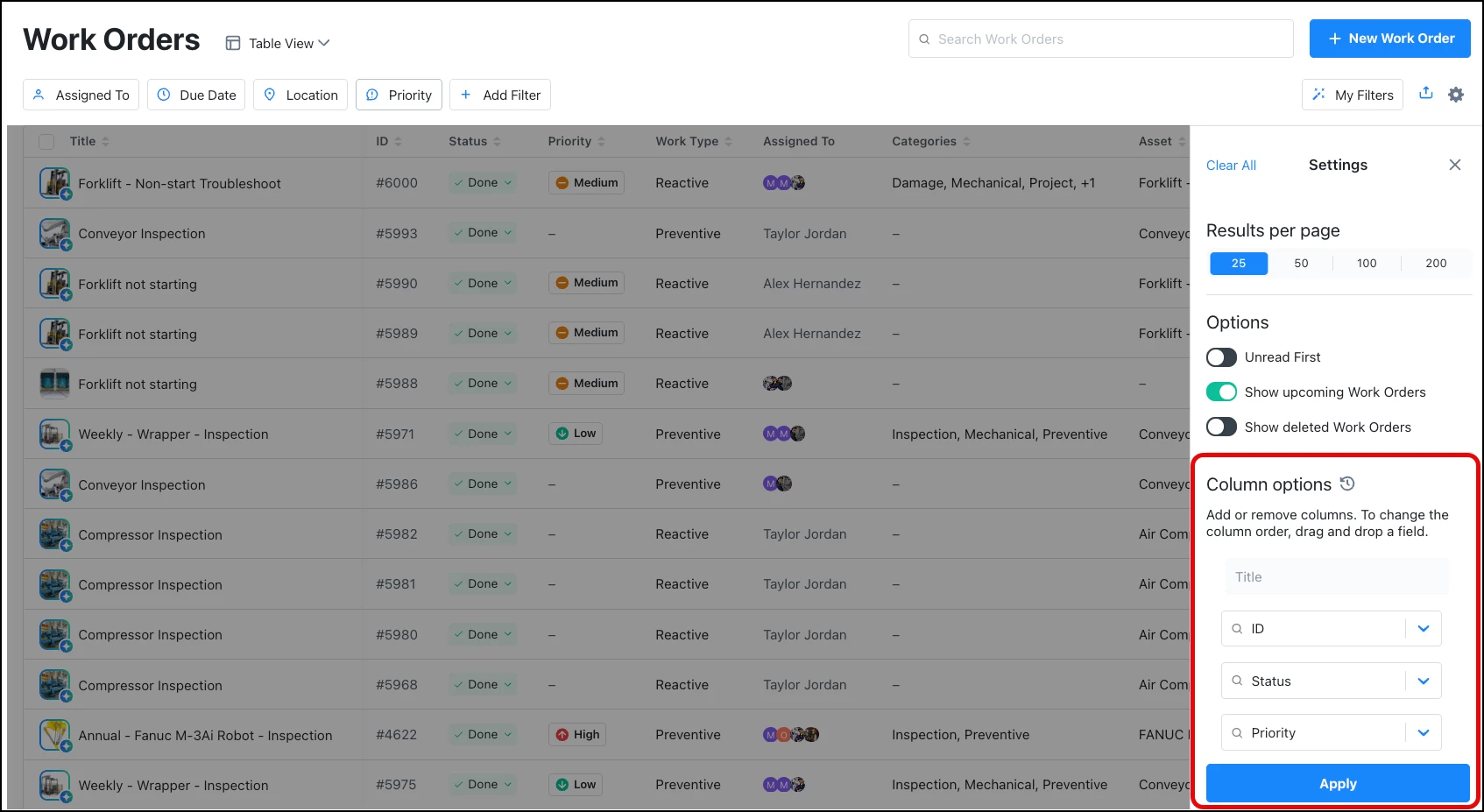Click thumbnail of Annual - Fanuc M-3Ai Robot
Image resolution: width=1484 pixels, height=812 pixels.
coord(55,735)
